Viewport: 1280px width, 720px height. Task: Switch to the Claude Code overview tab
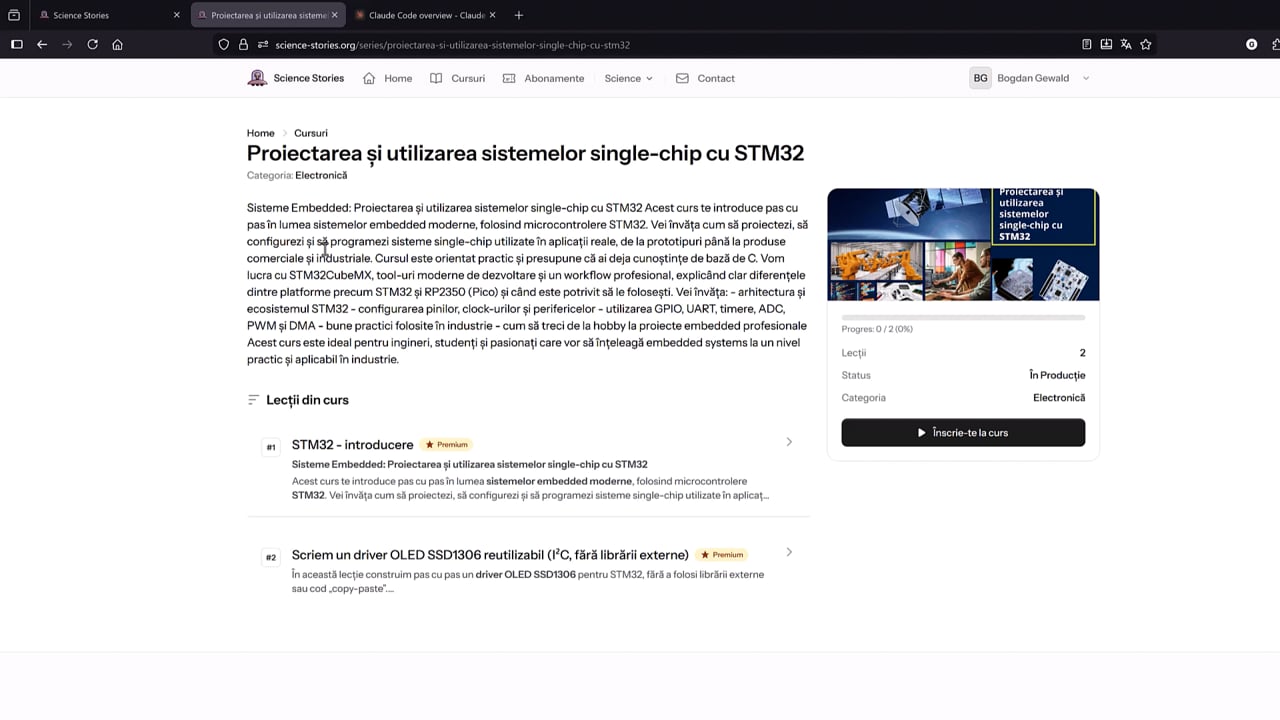[426, 15]
